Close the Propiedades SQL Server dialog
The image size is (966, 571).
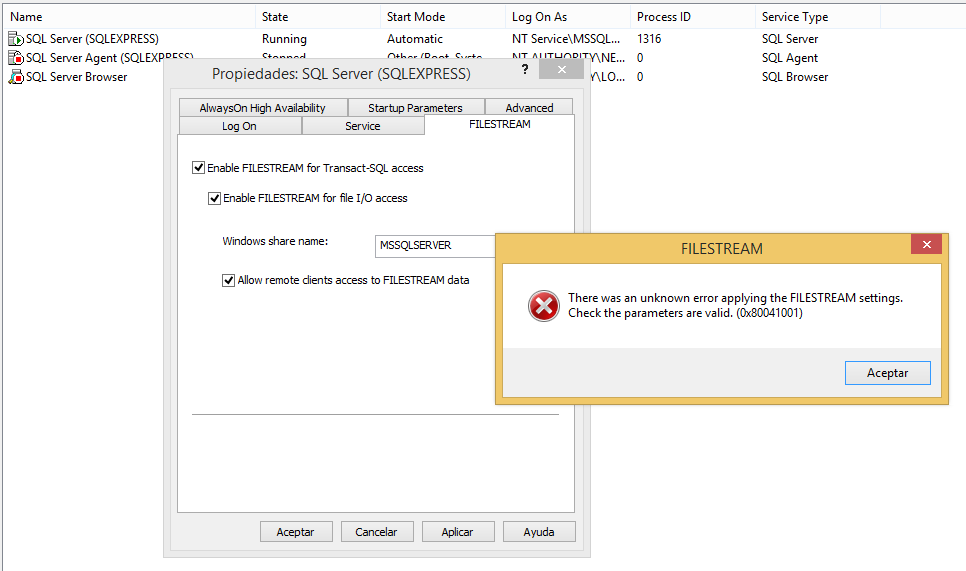tap(561, 70)
